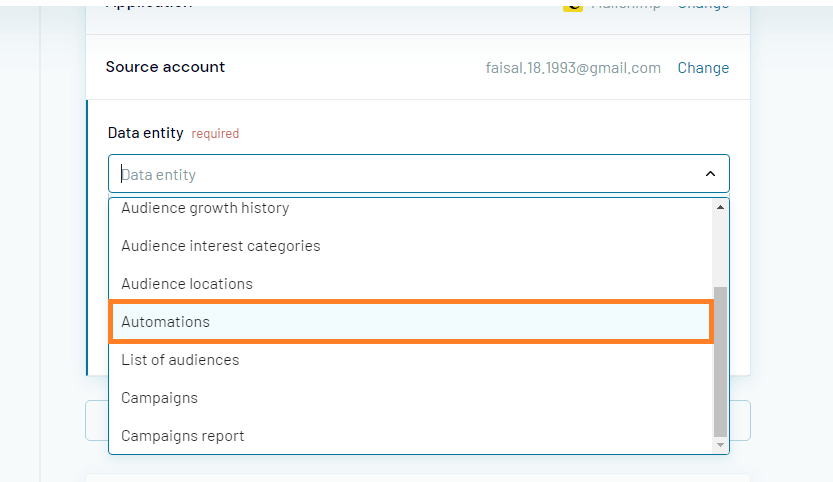Viewport: 833px width, 482px height.
Task: Click the Mailchimp application name text
Action: coord(627,6)
